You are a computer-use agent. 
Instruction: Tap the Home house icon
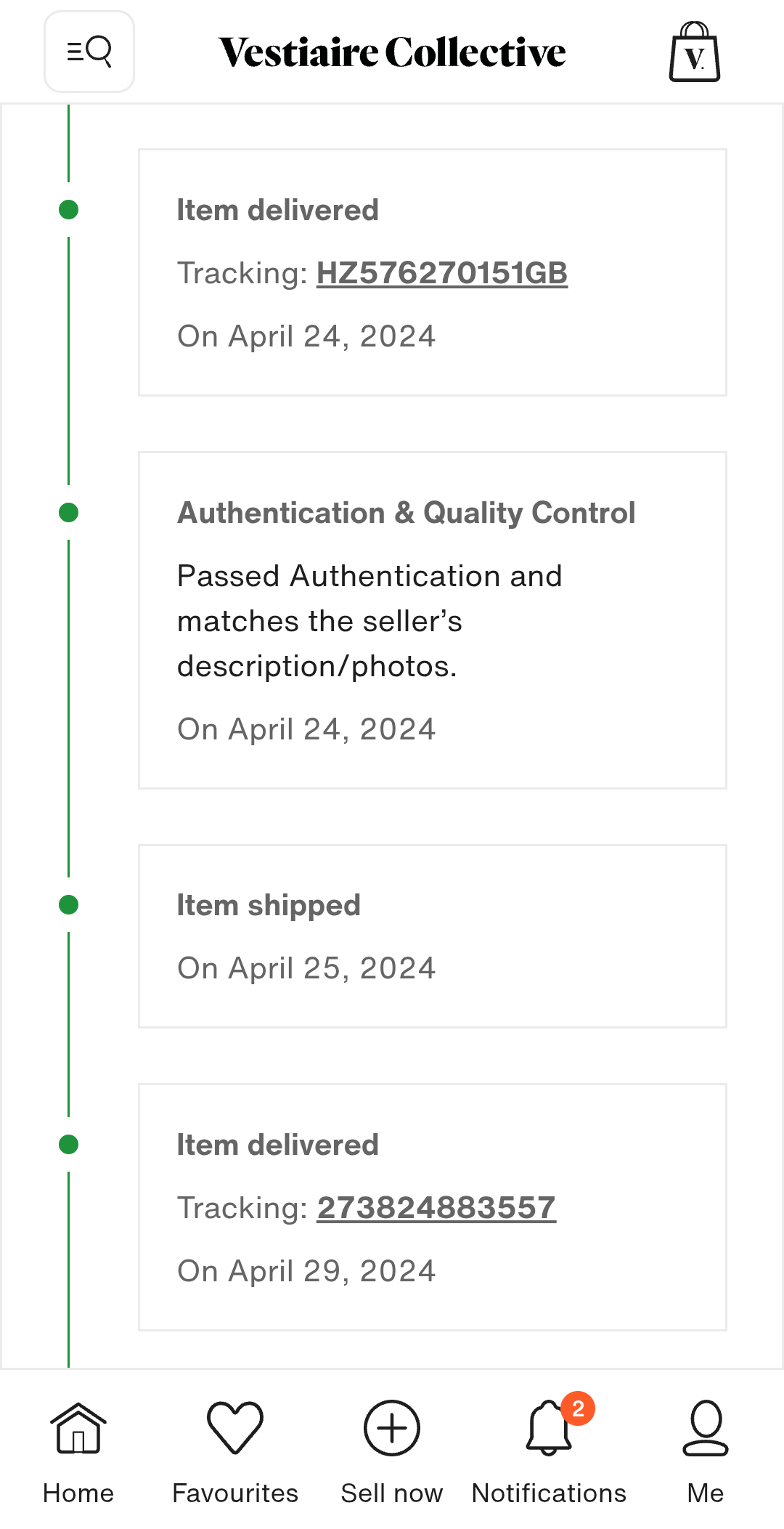[x=78, y=1428]
